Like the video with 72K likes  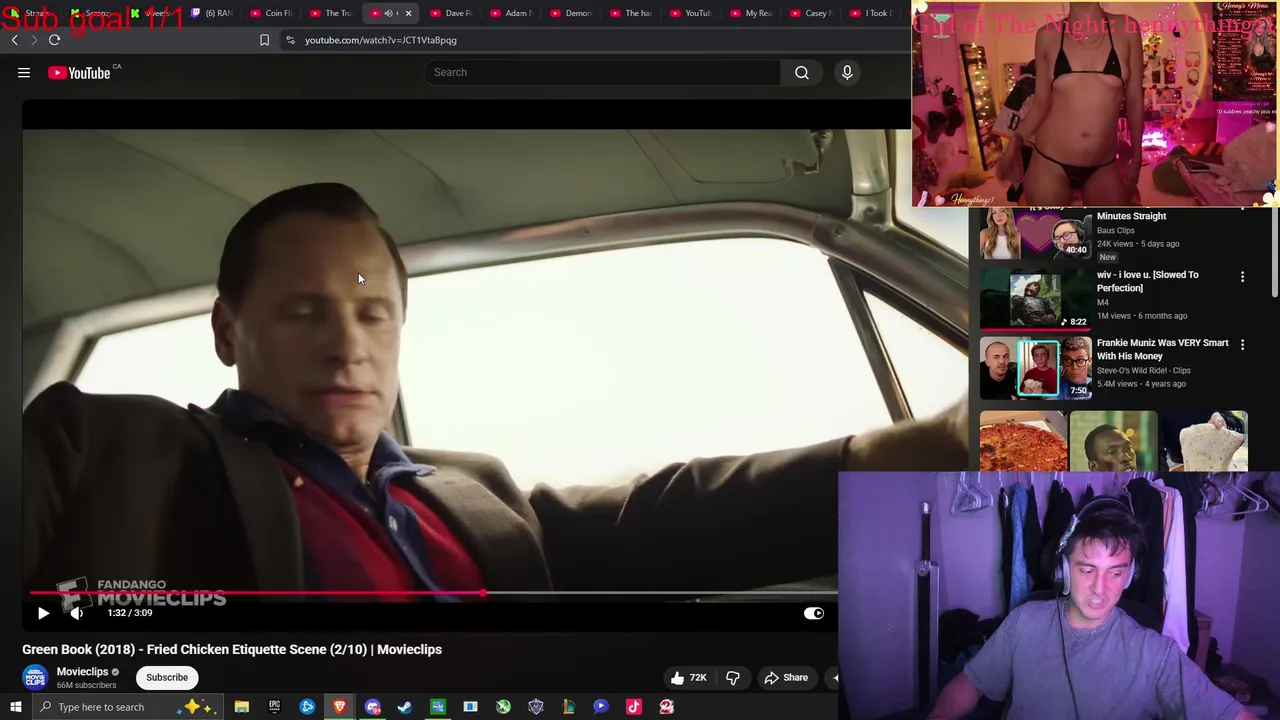pyautogui.click(x=689, y=677)
